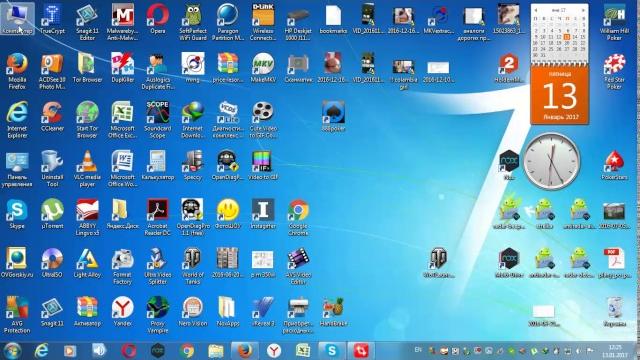The image size is (640, 360).
Task: Open the Yandex browser desktop icon
Action: pos(122,312)
